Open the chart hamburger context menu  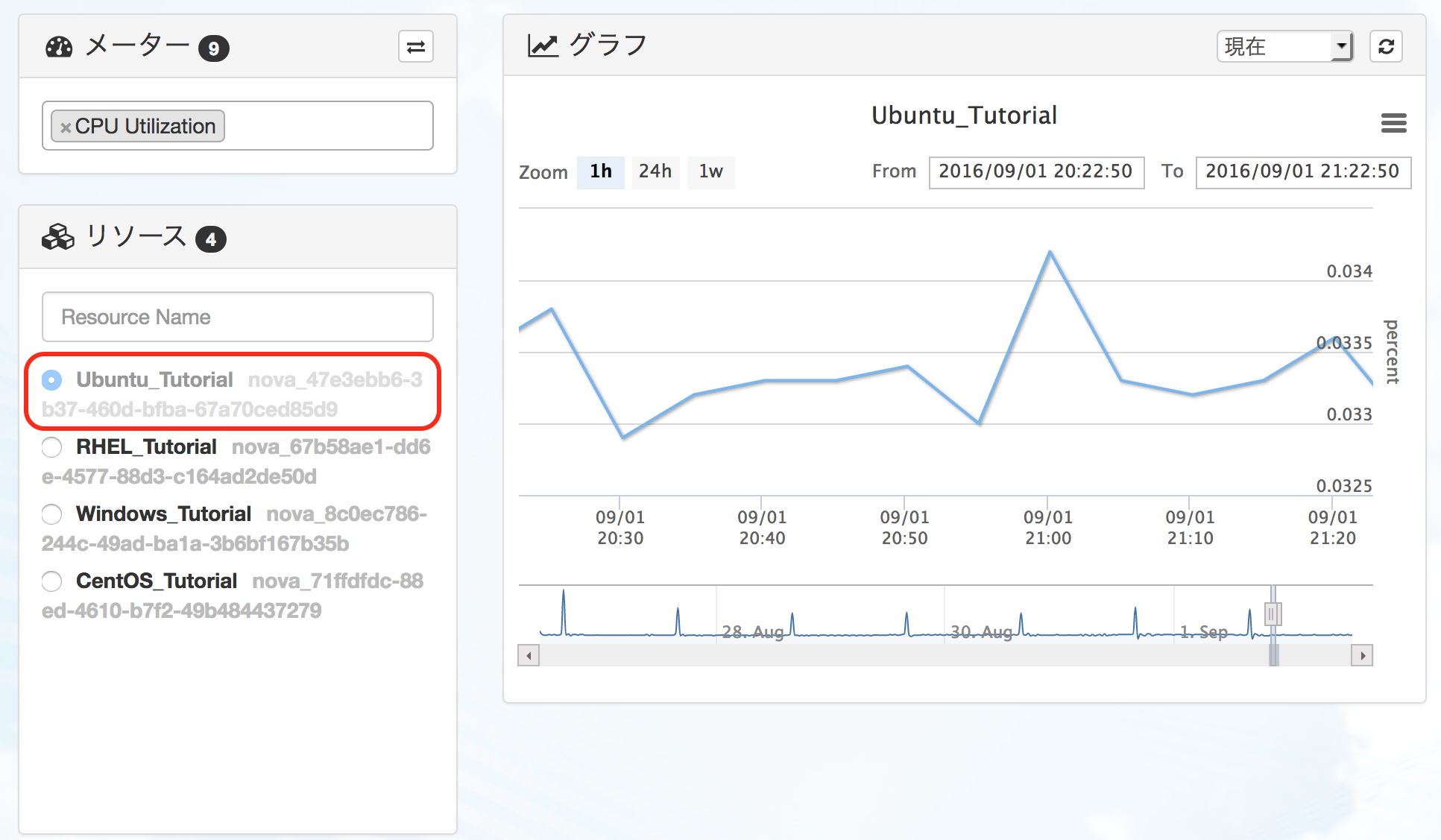click(1393, 123)
